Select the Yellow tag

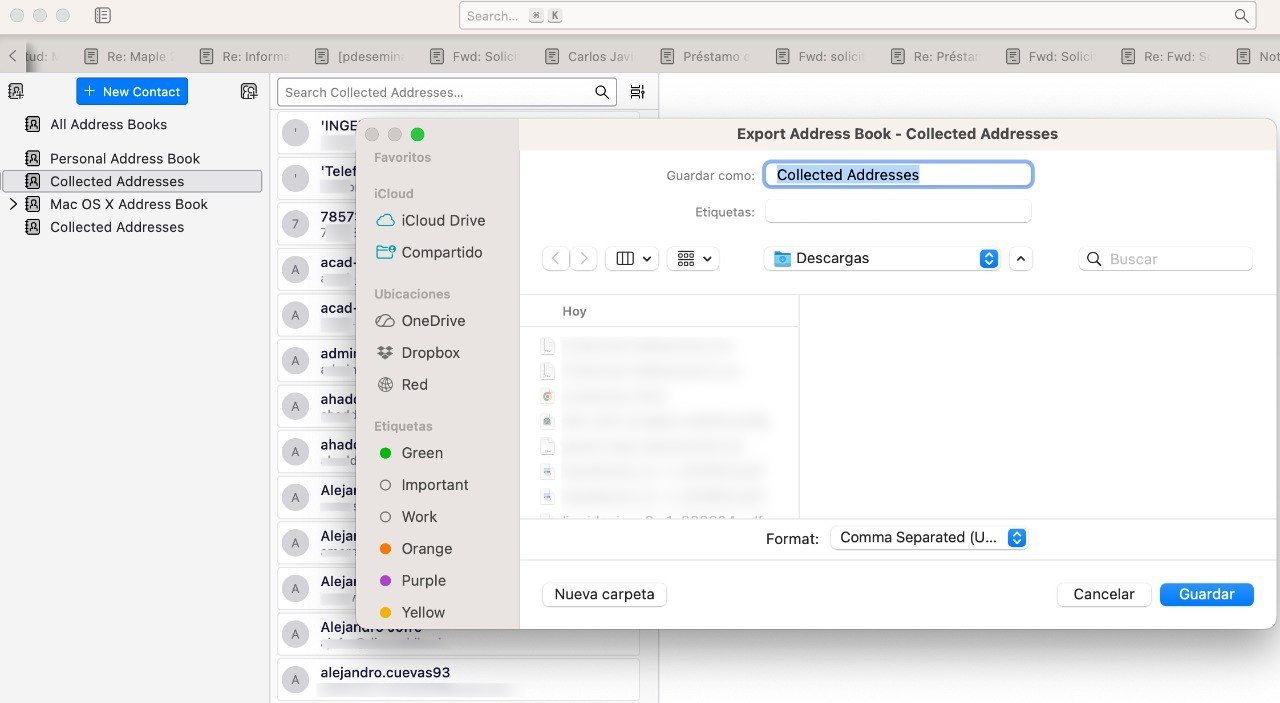click(x=412, y=613)
